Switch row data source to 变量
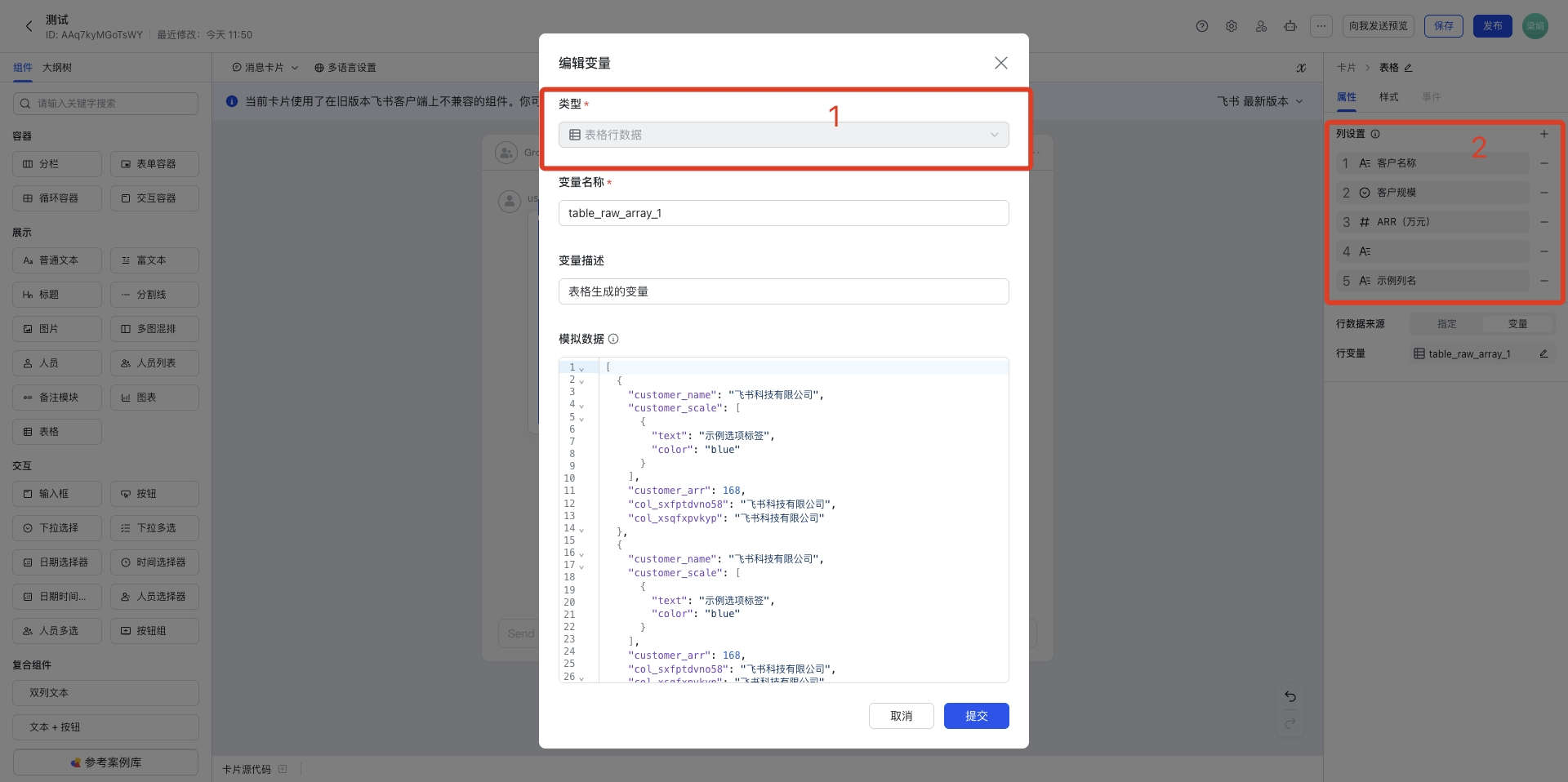The height and width of the screenshot is (782, 1568). coord(1517,324)
